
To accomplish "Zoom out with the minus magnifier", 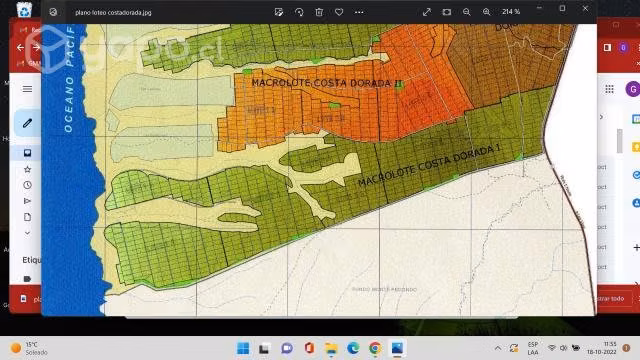I will tap(467, 12).
